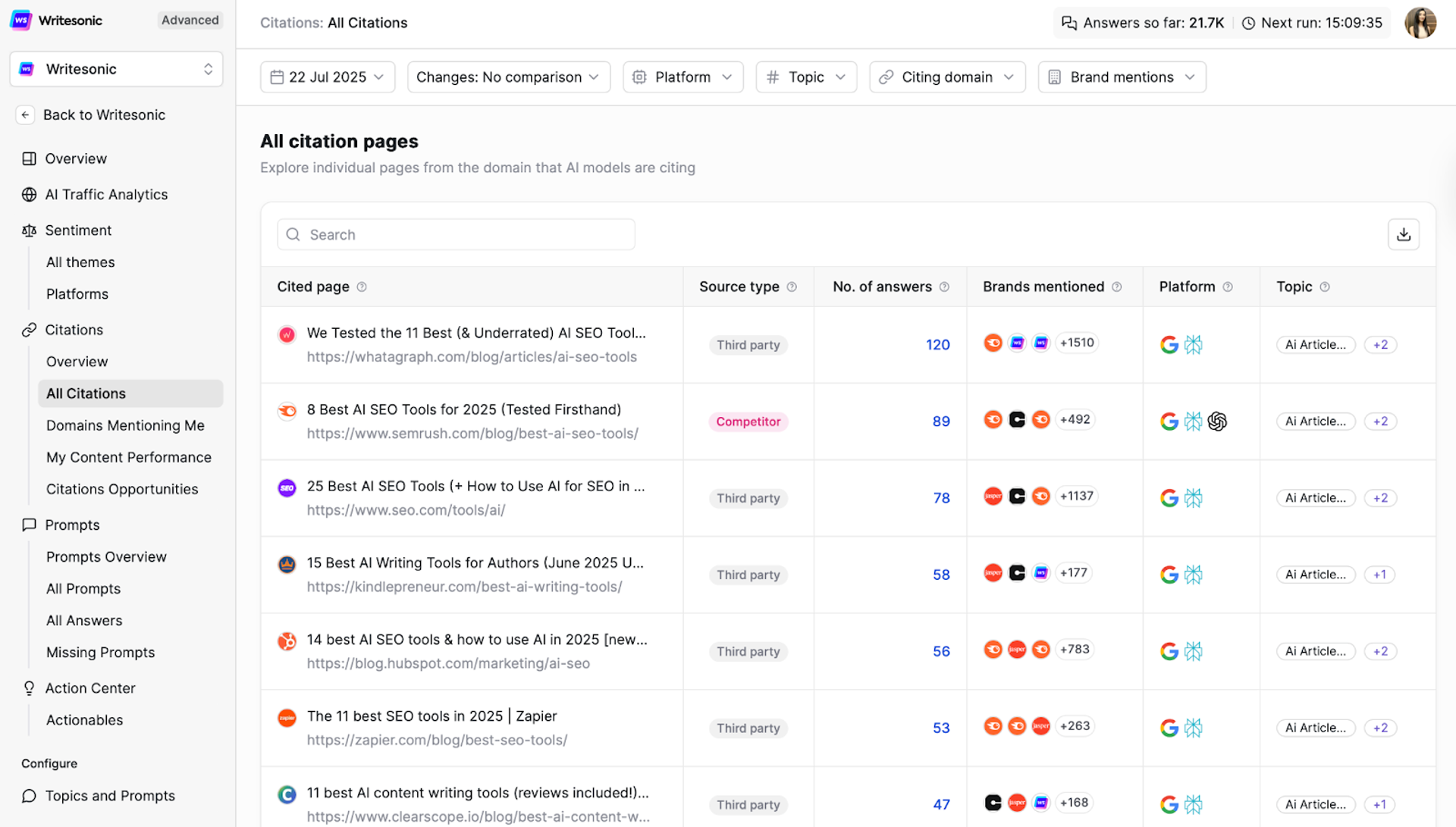
Task: Click the ChatGPT platform icon in the semrush row
Action: point(1217,421)
